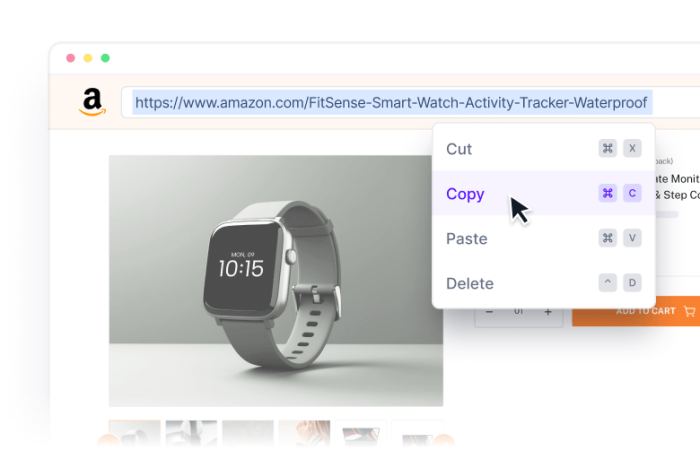The image size is (700, 459).
Task: Click the C shortcut key beside Copy
Action: click(x=632, y=193)
